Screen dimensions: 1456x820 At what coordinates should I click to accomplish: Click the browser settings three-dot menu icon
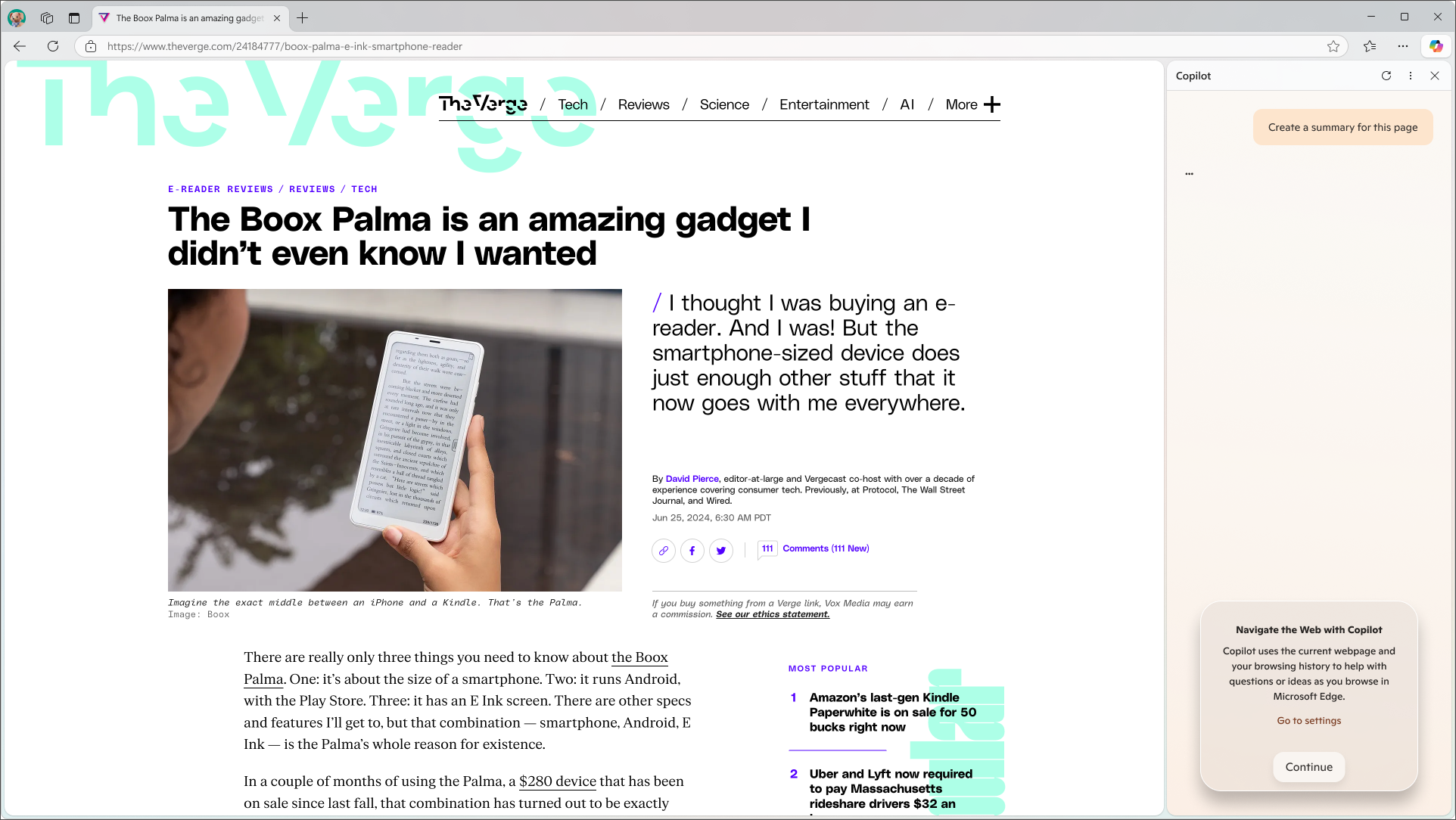coord(1403,46)
